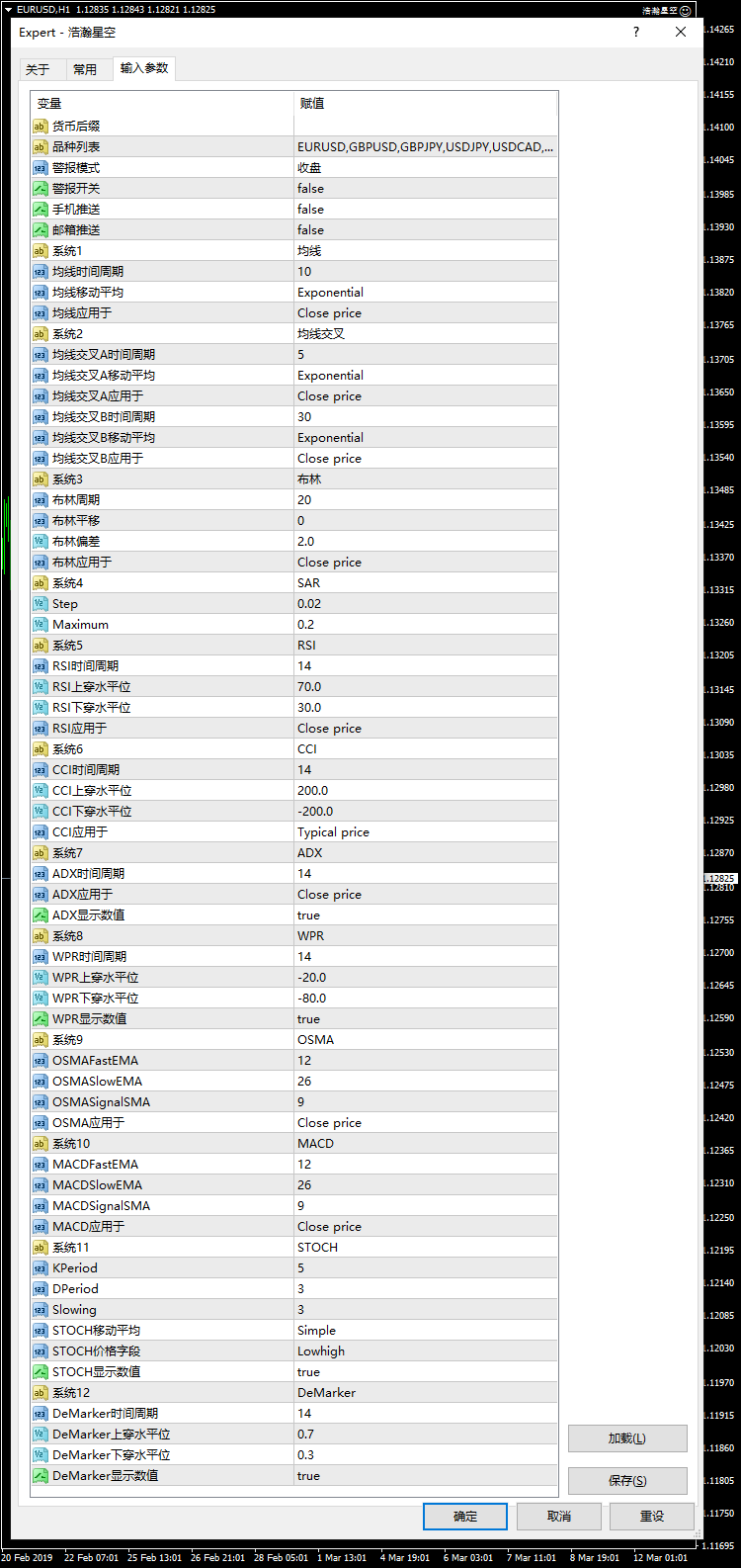Confirm with the 确定 button

click(465, 1517)
